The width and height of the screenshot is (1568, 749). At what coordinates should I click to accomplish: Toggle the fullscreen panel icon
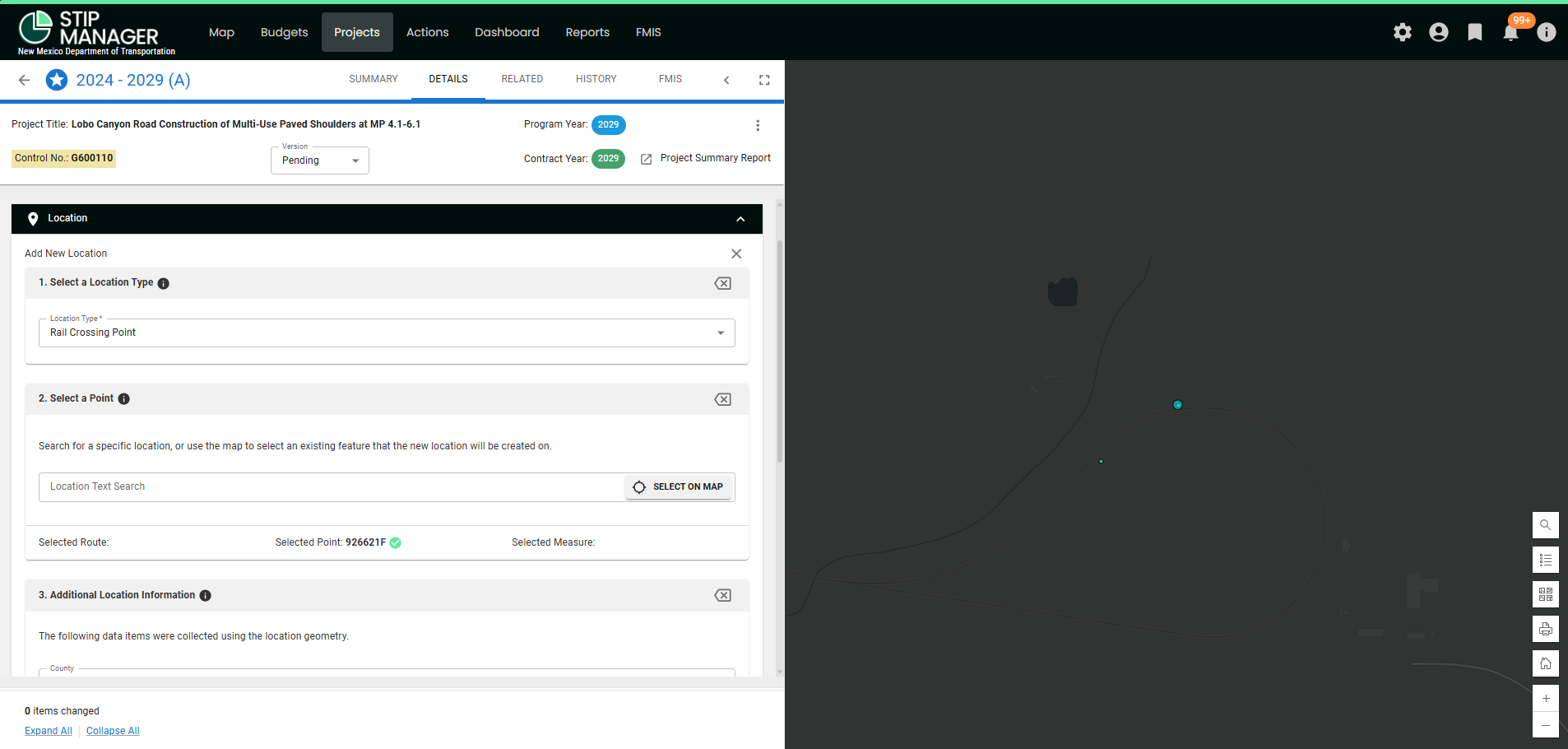click(x=764, y=80)
